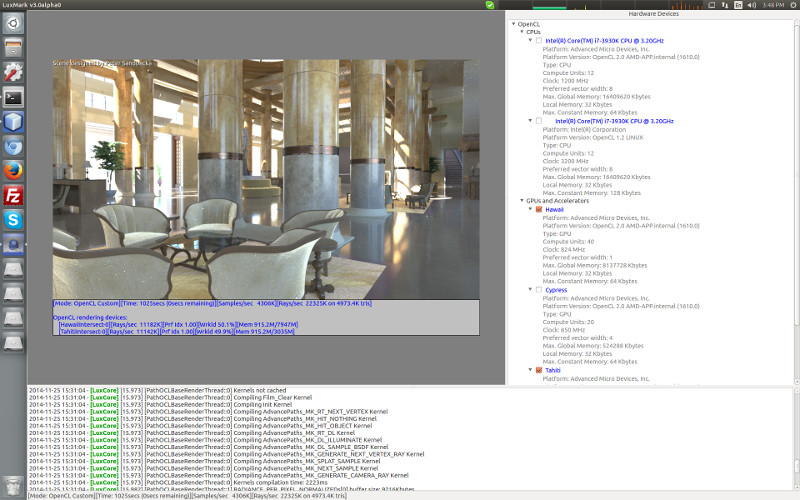Collapse the Cypress device details

click(x=530, y=290)
